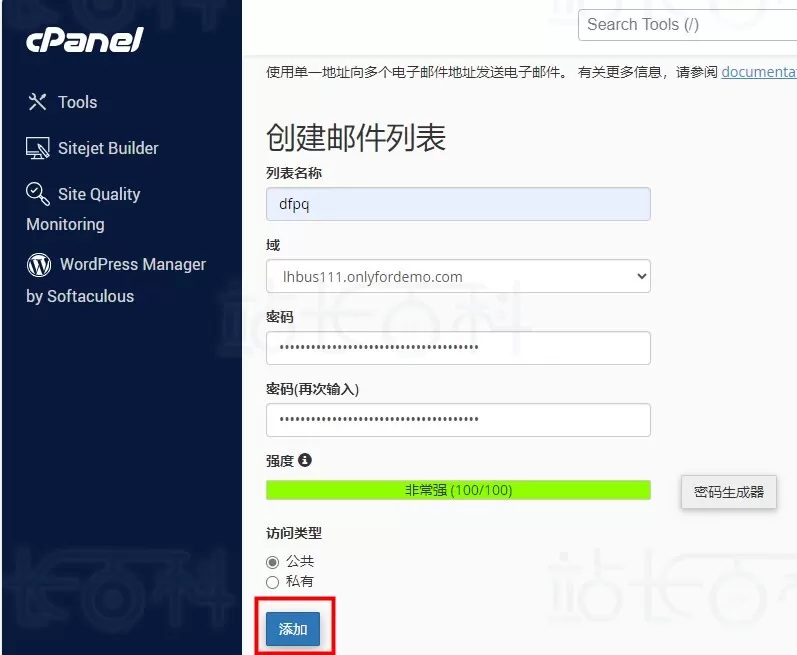797x655 pixels.
Task: Open WordPress Manager by Softaculous
Action: [116, 280]
